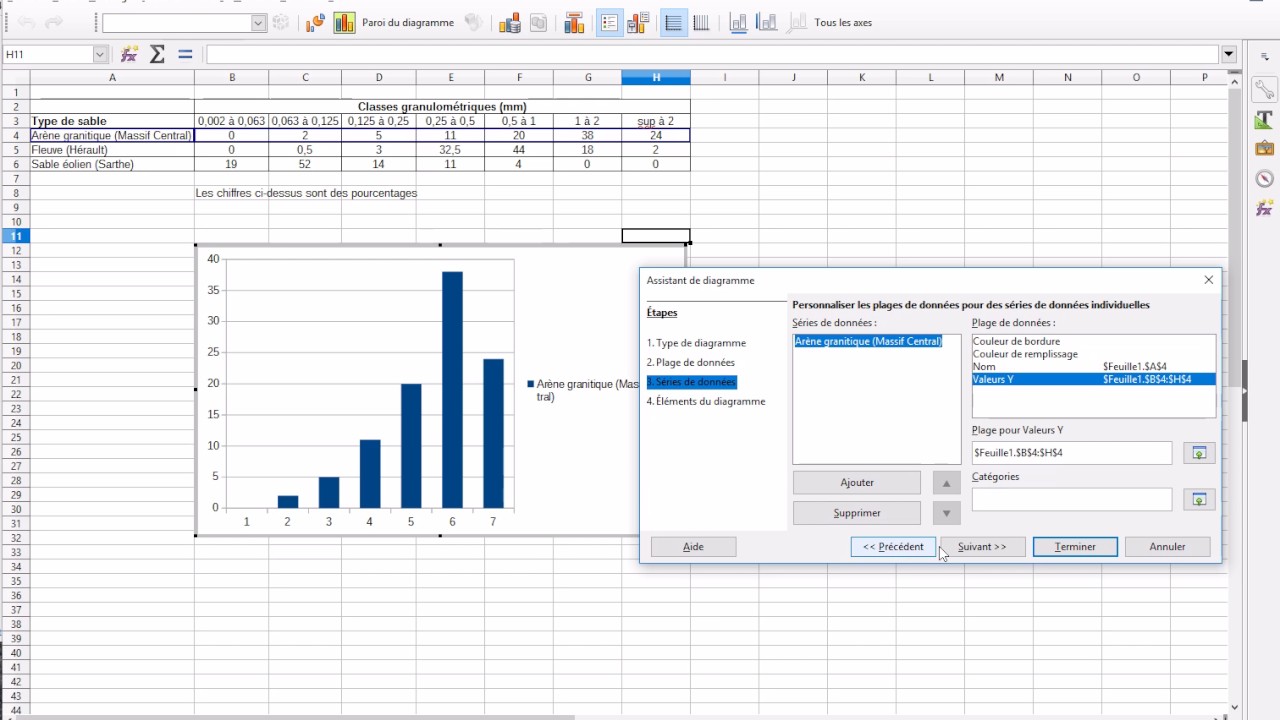Click the Plage pour Valeurs Y field
1280x720 pixels.
coord(1071,452)
